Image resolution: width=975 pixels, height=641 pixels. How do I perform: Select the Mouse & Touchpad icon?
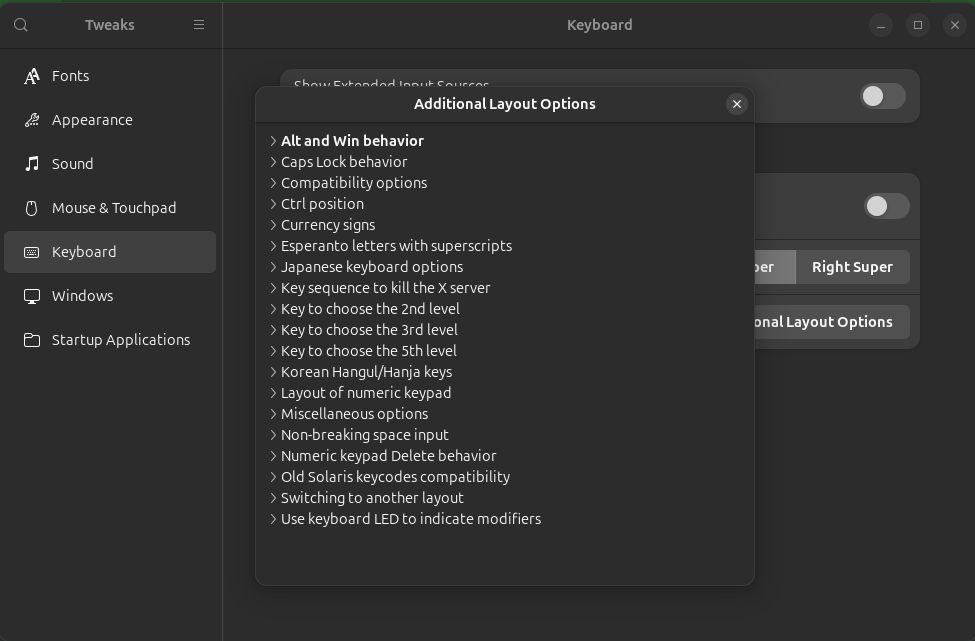(x=33, y=208)
